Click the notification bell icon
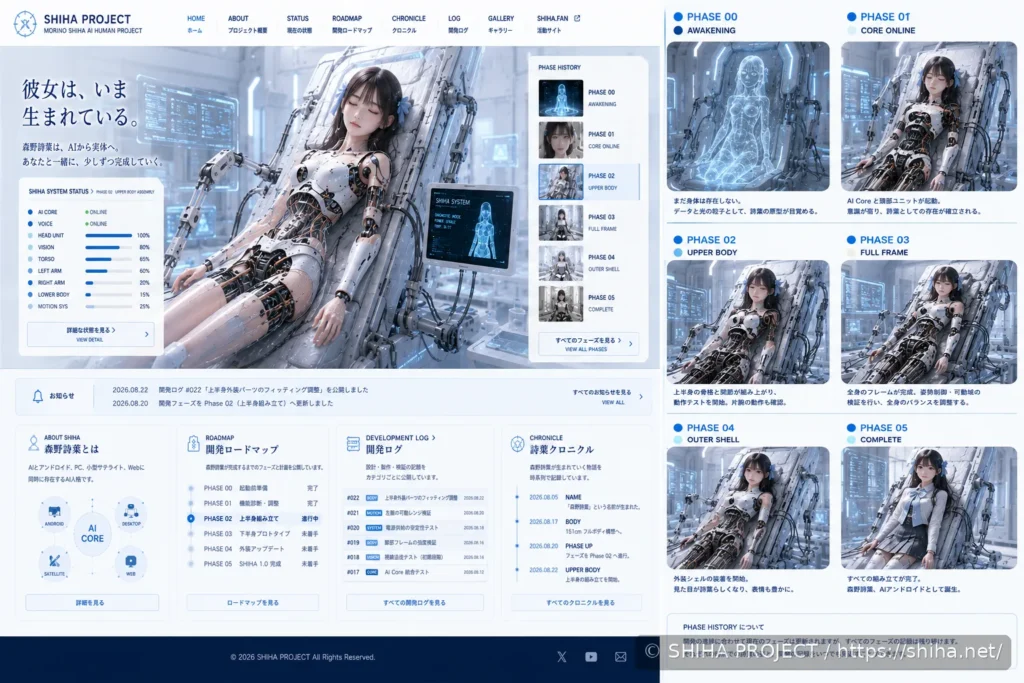This screenshot has height=683, width=1024. point(38,396)
